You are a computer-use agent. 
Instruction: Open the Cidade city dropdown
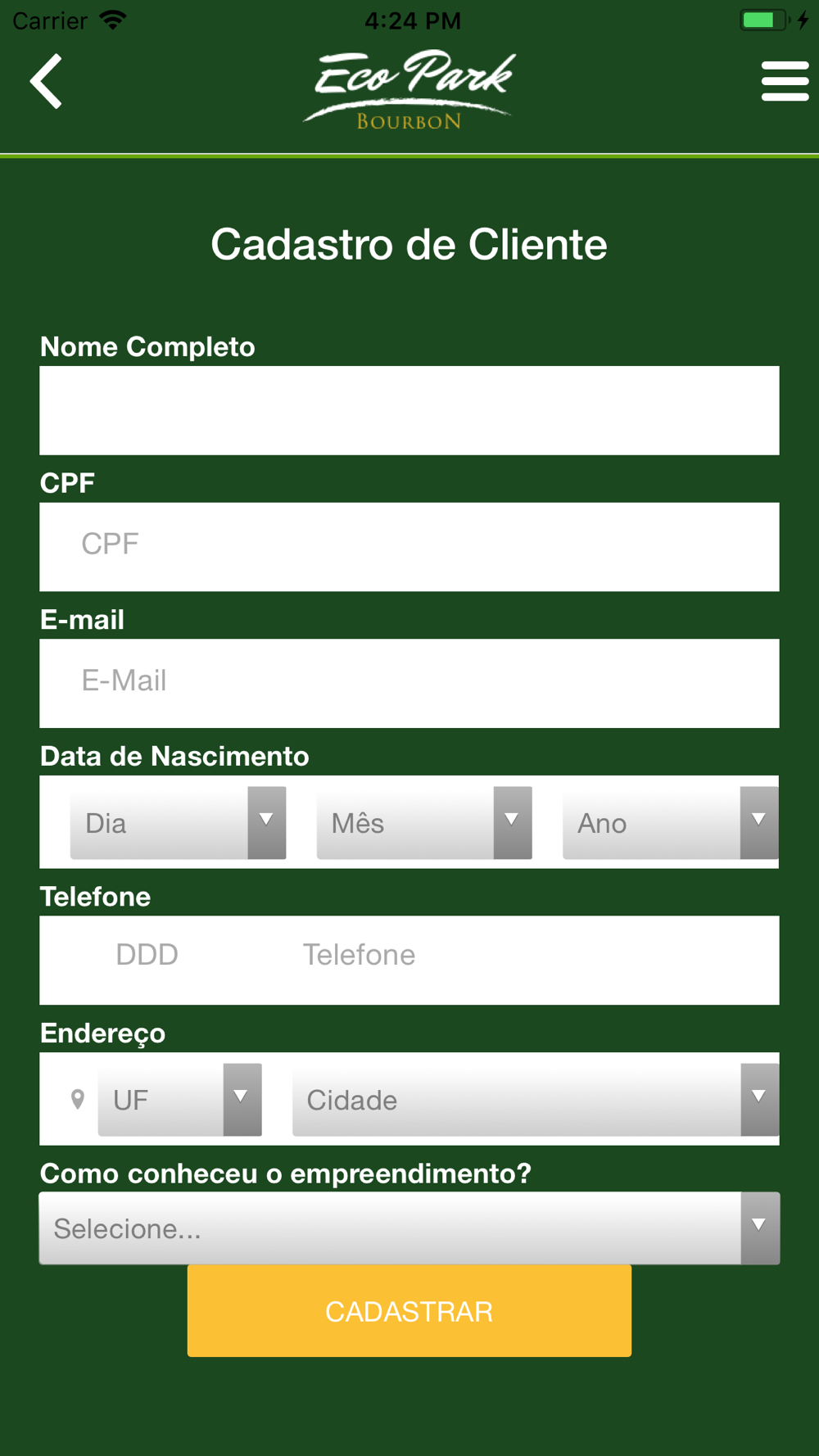536,1100
